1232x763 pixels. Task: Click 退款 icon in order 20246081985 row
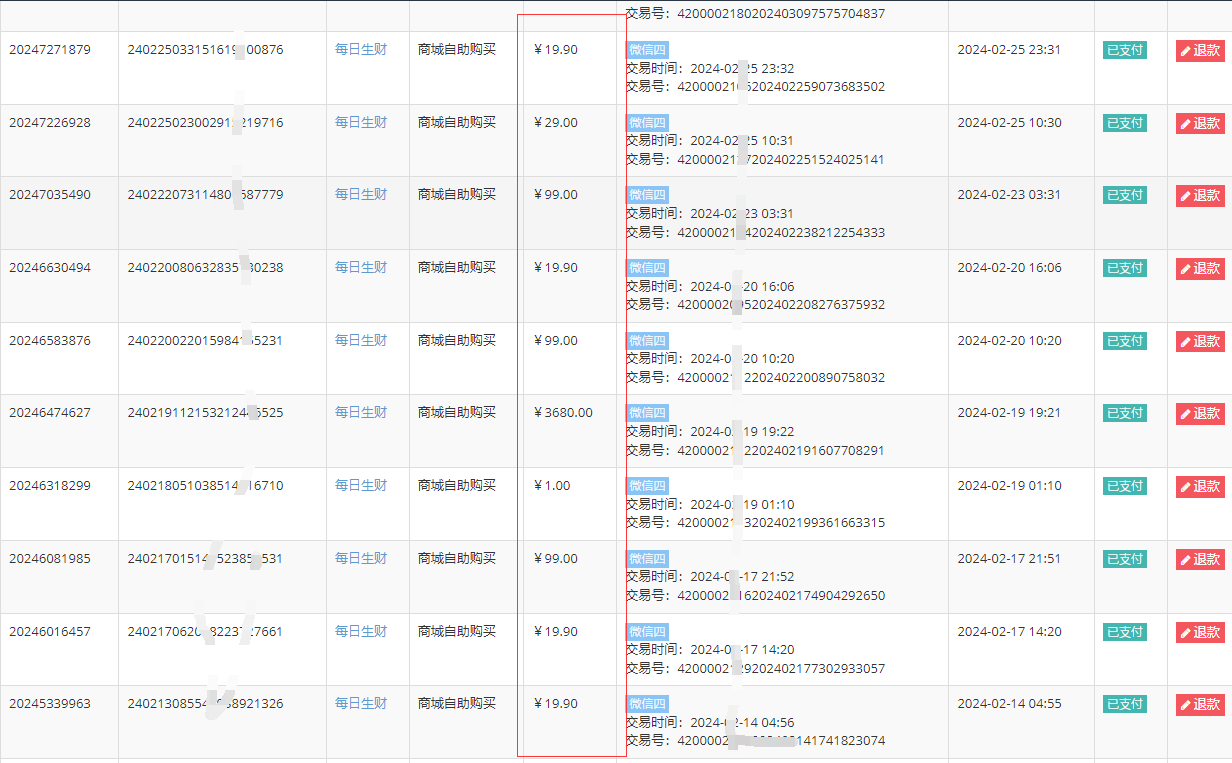point(1186,560)
